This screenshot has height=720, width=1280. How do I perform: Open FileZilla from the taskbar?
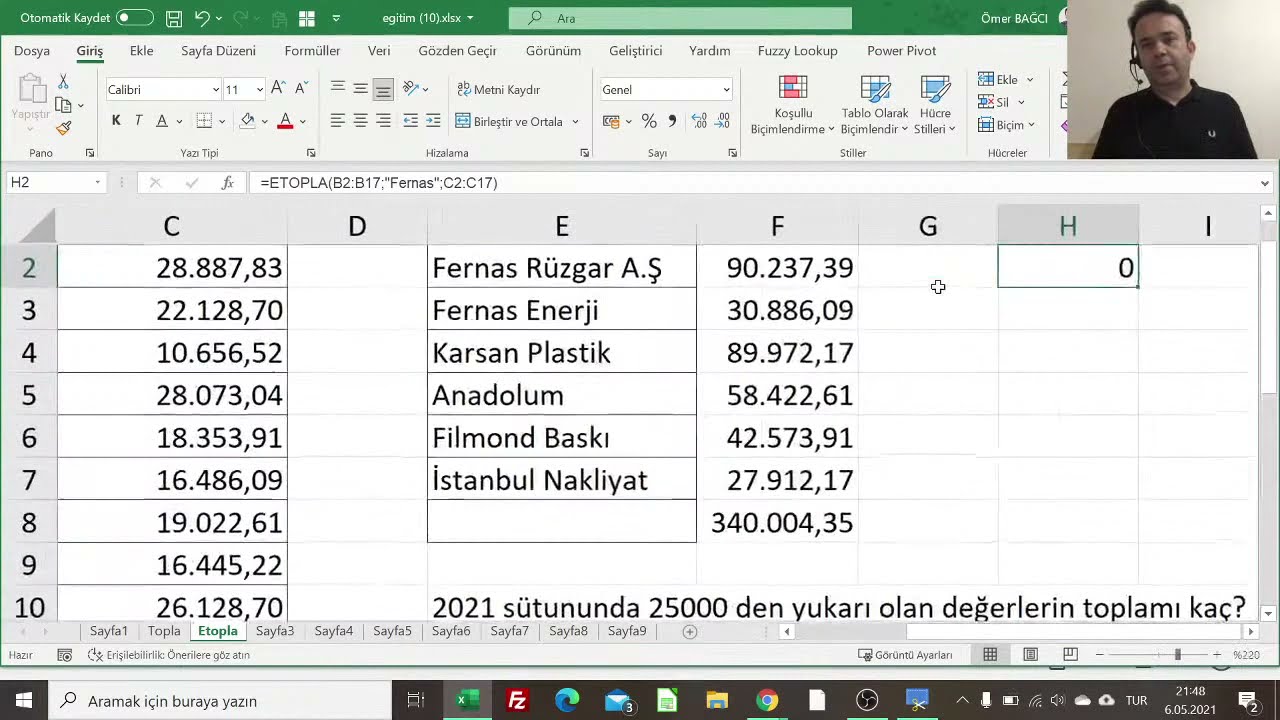(517, 700)
